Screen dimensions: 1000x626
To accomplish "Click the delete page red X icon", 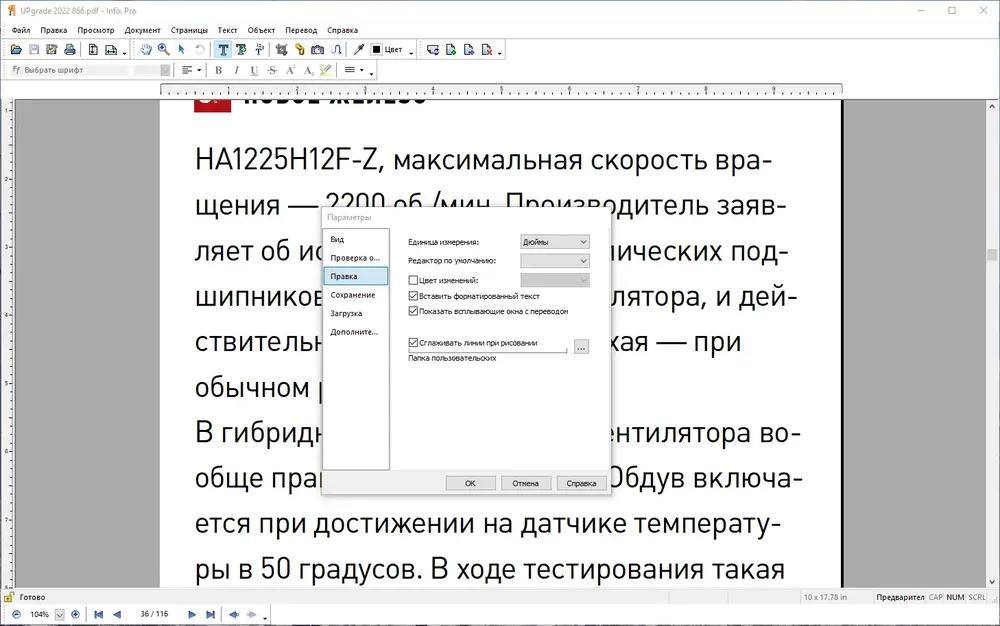I will point(487,50).
